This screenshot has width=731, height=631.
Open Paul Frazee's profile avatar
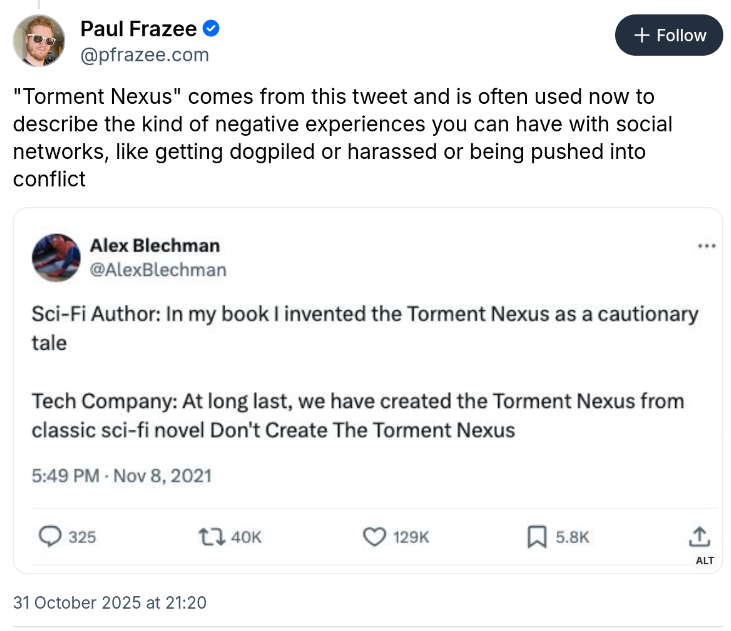click(39, 41)
